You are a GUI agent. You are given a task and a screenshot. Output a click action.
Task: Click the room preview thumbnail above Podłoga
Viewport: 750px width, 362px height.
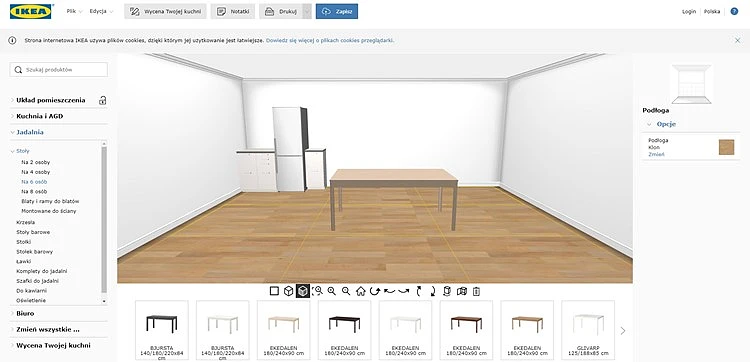691,84
